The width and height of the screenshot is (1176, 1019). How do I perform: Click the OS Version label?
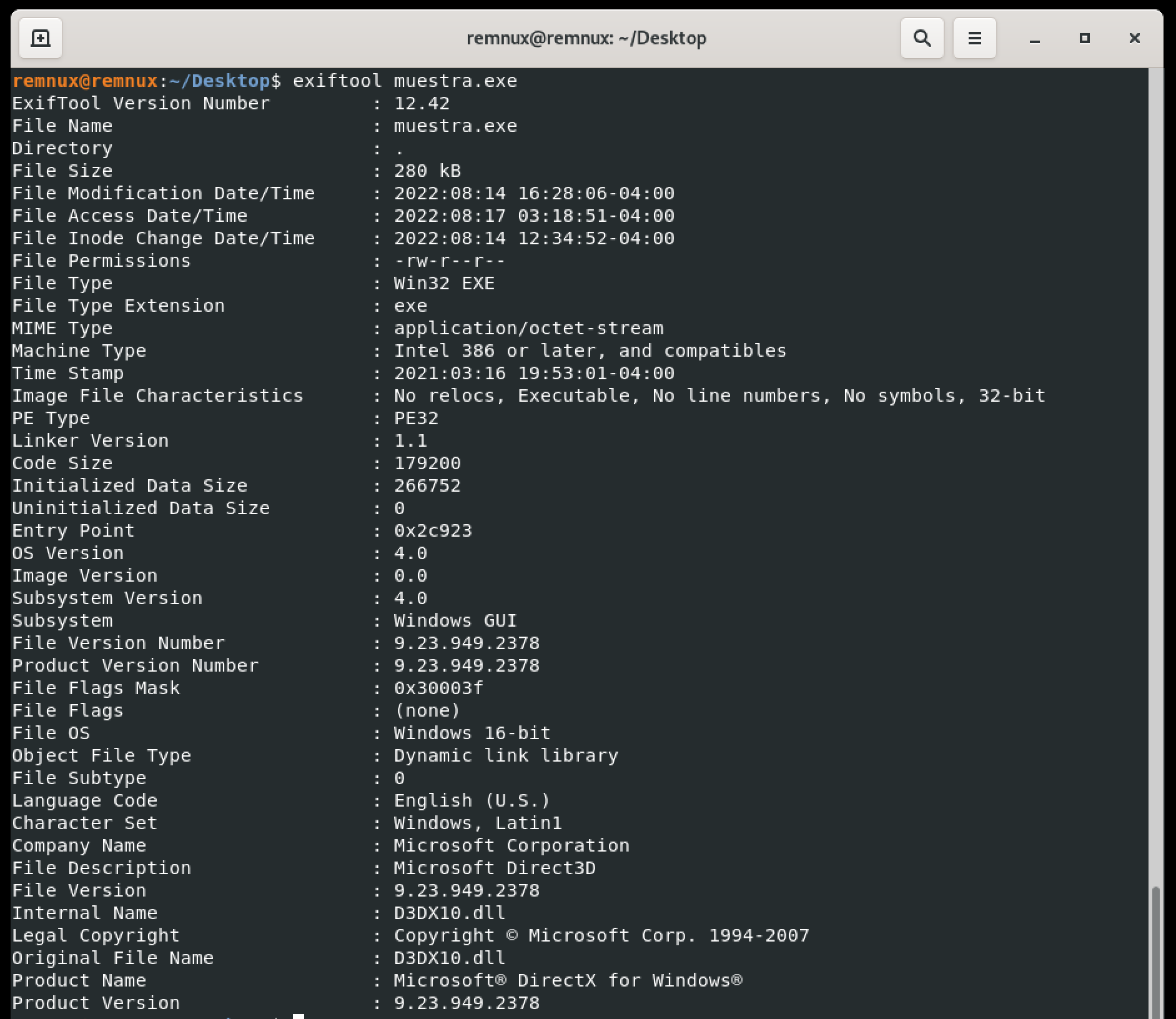67,553
